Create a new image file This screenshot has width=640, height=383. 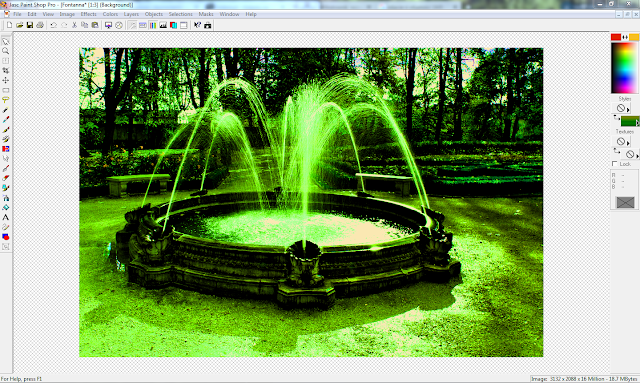tap(9, 25)
